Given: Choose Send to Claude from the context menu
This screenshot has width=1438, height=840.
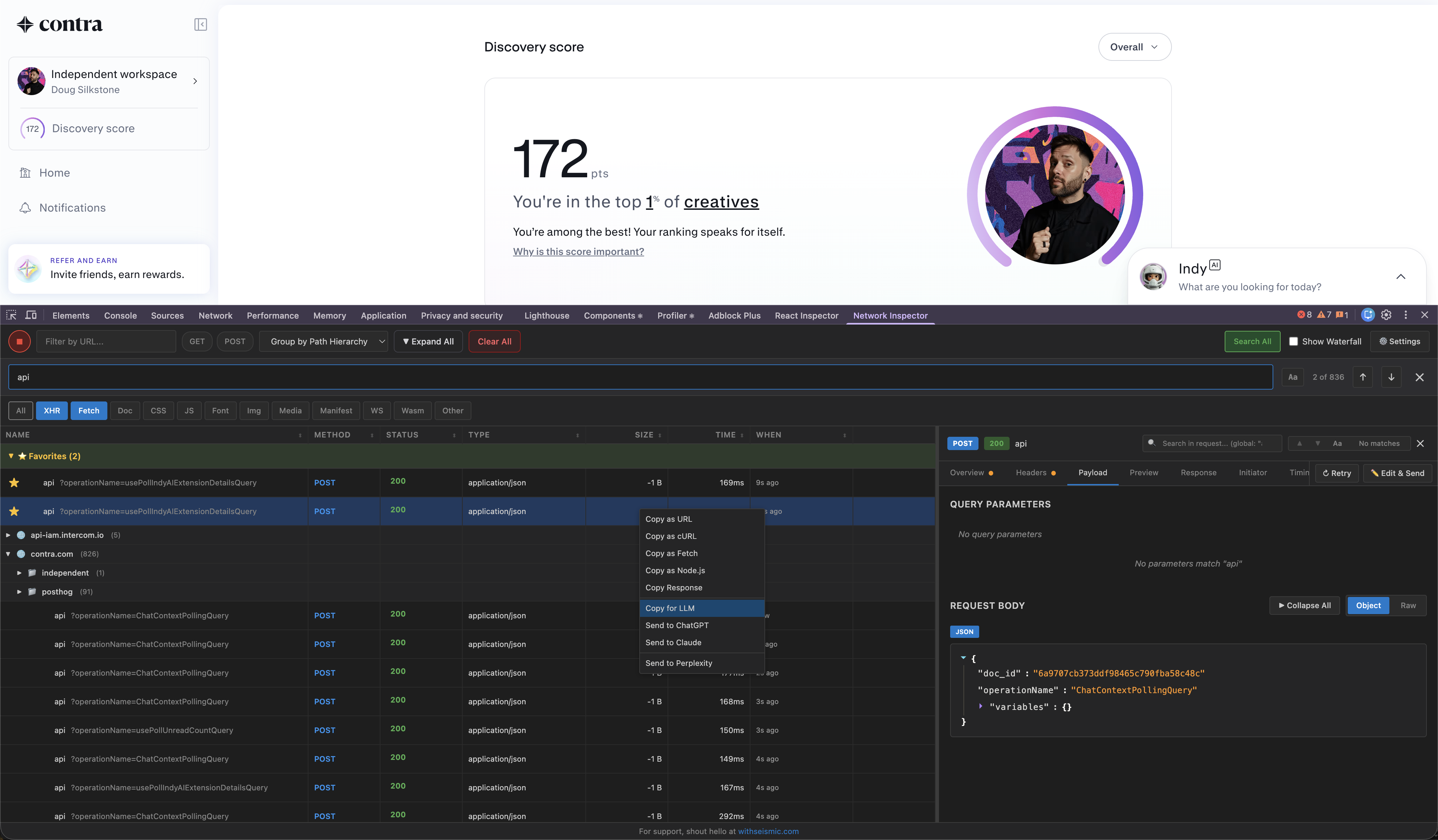Looking at the screenshot, I should pos(673,642).
